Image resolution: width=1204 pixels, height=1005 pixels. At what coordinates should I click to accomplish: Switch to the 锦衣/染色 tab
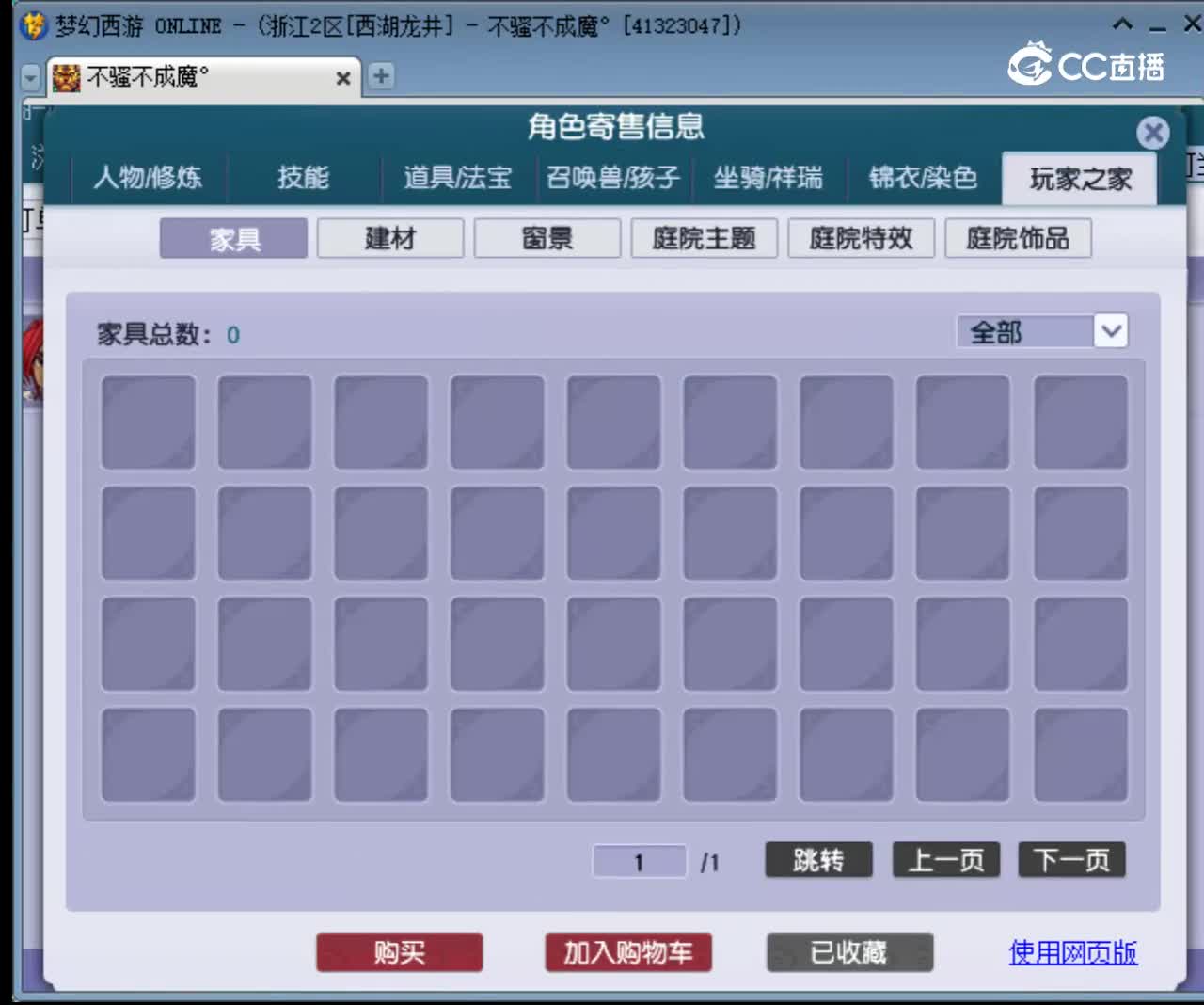[923, 177]
